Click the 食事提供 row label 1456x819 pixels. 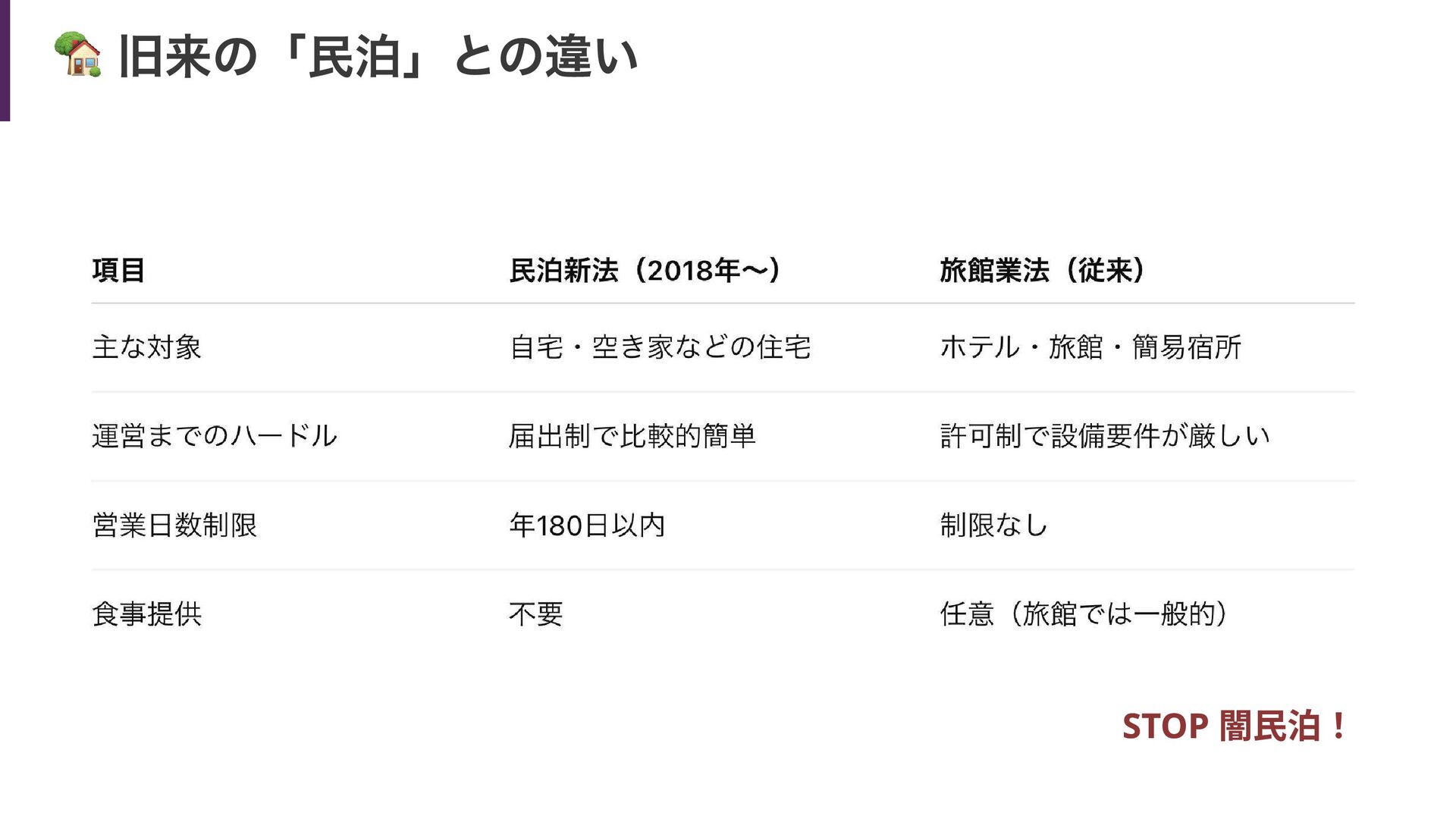click(x=146, y=613)
